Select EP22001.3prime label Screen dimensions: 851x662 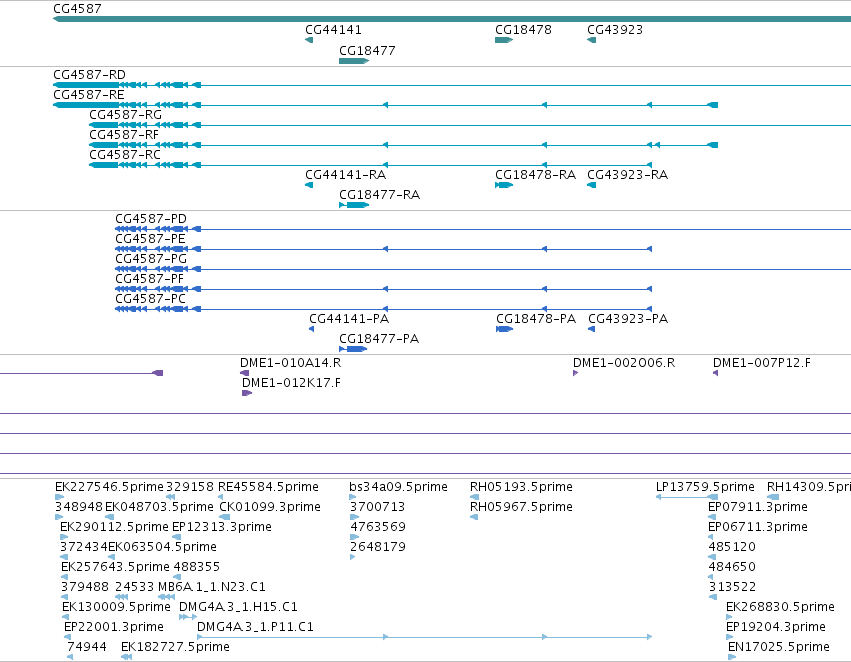click(114, 627)
